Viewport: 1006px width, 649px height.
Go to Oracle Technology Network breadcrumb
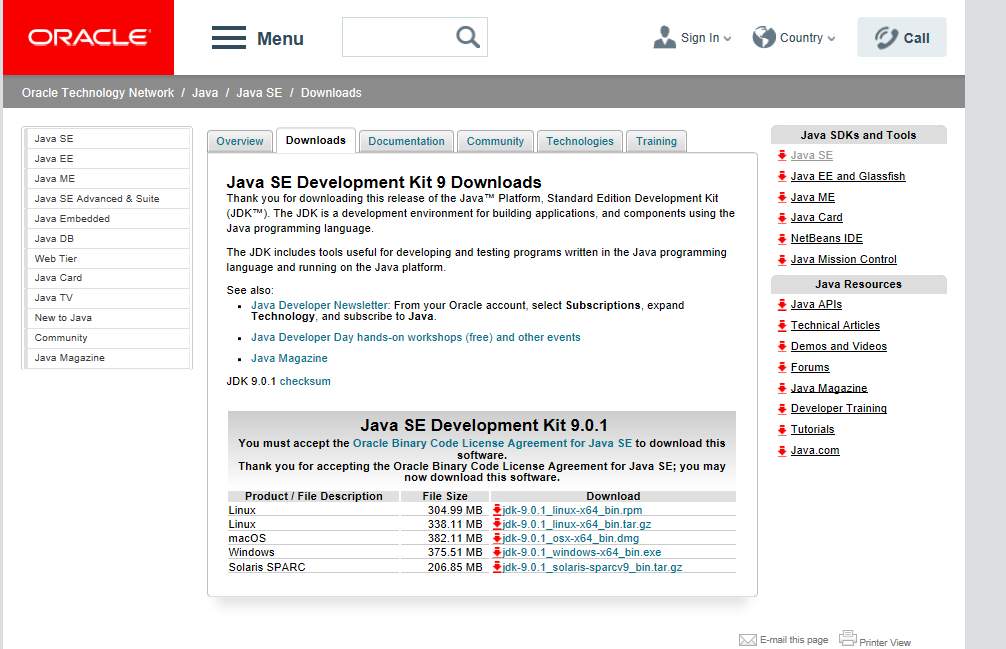click(x=98, y=93)
